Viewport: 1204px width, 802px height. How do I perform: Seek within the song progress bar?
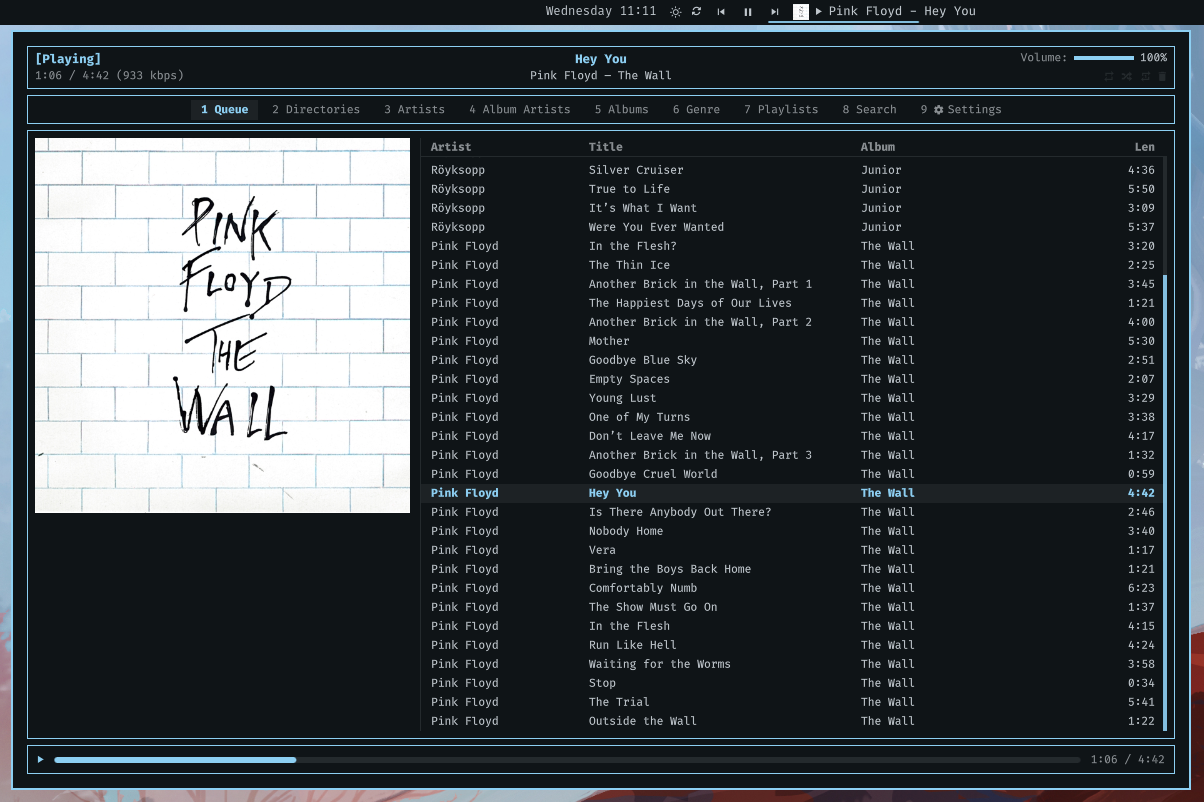point(567,760)
